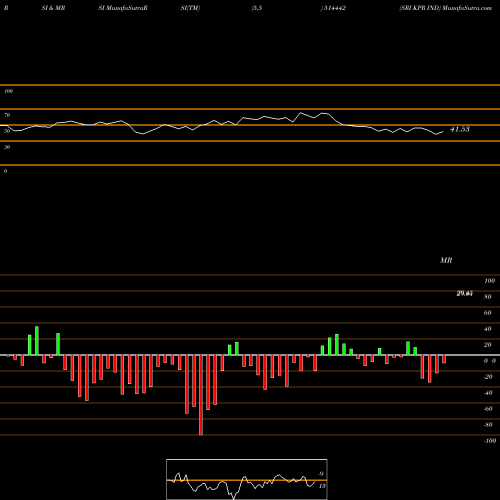The width and height of the screenshot is (500, 500).
Task: Open the mini RSI chart thumbnail at bottom
Action: pos(247,479)
